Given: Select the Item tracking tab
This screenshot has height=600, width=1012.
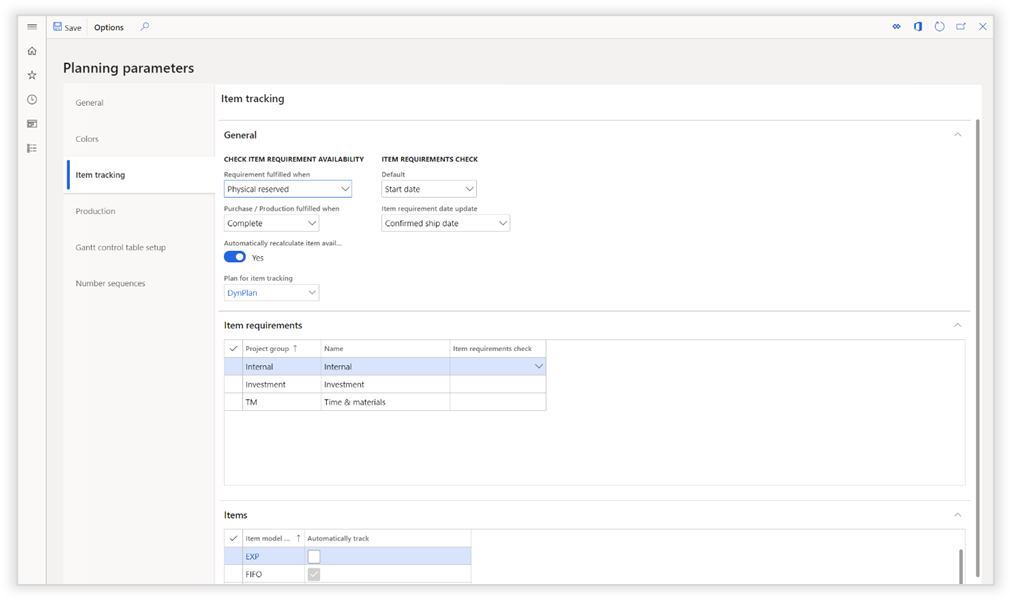Looking at the screenshot, I should point(141,175).
